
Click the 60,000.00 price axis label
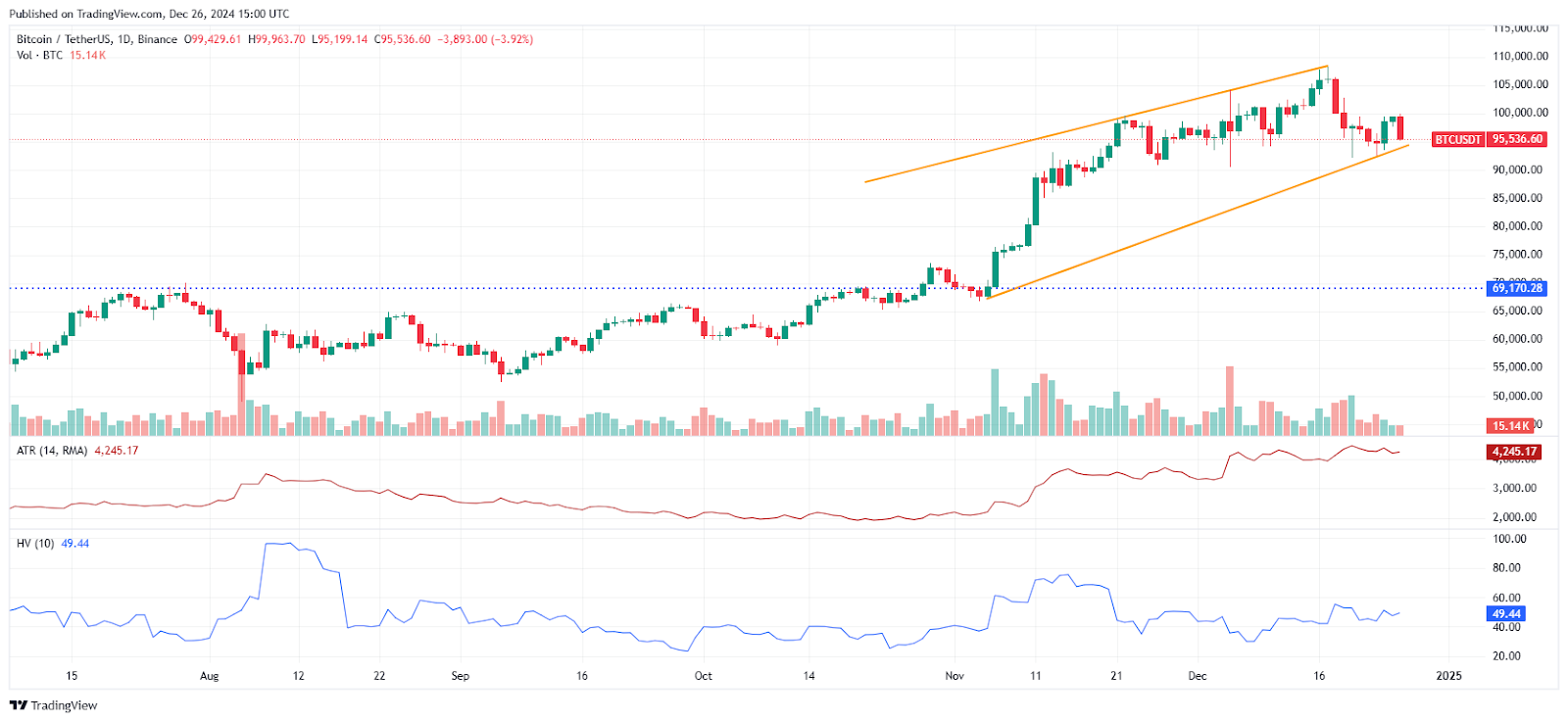point(1518,339)
